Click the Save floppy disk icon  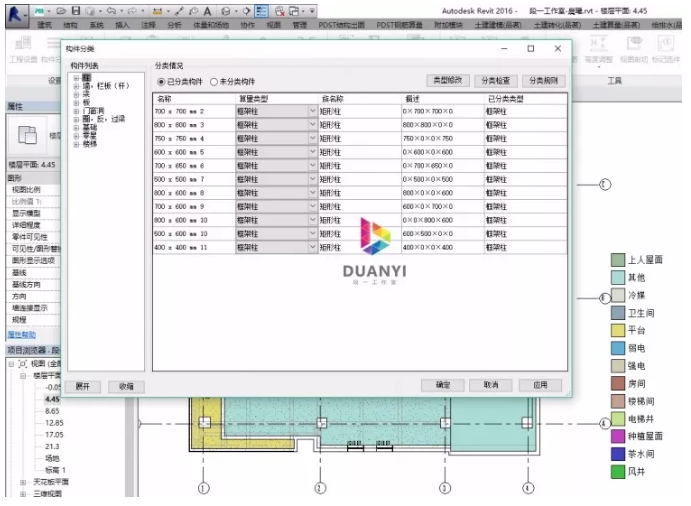(x=76, y=11)
